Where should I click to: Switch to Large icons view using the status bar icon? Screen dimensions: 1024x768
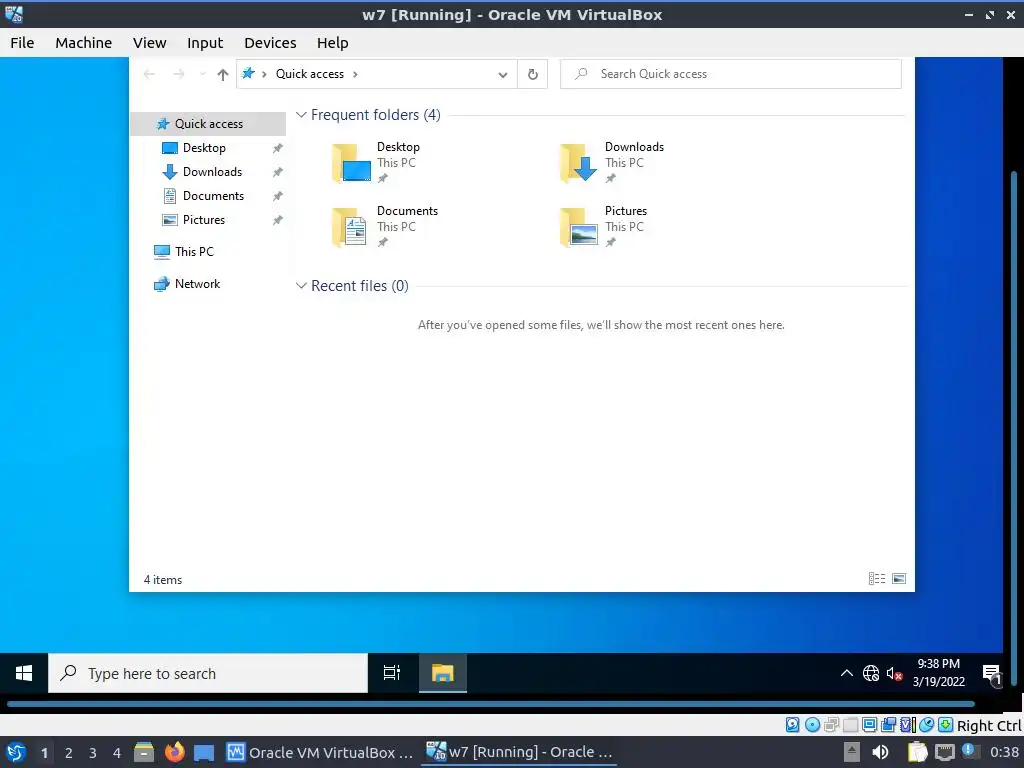(899, 579)
